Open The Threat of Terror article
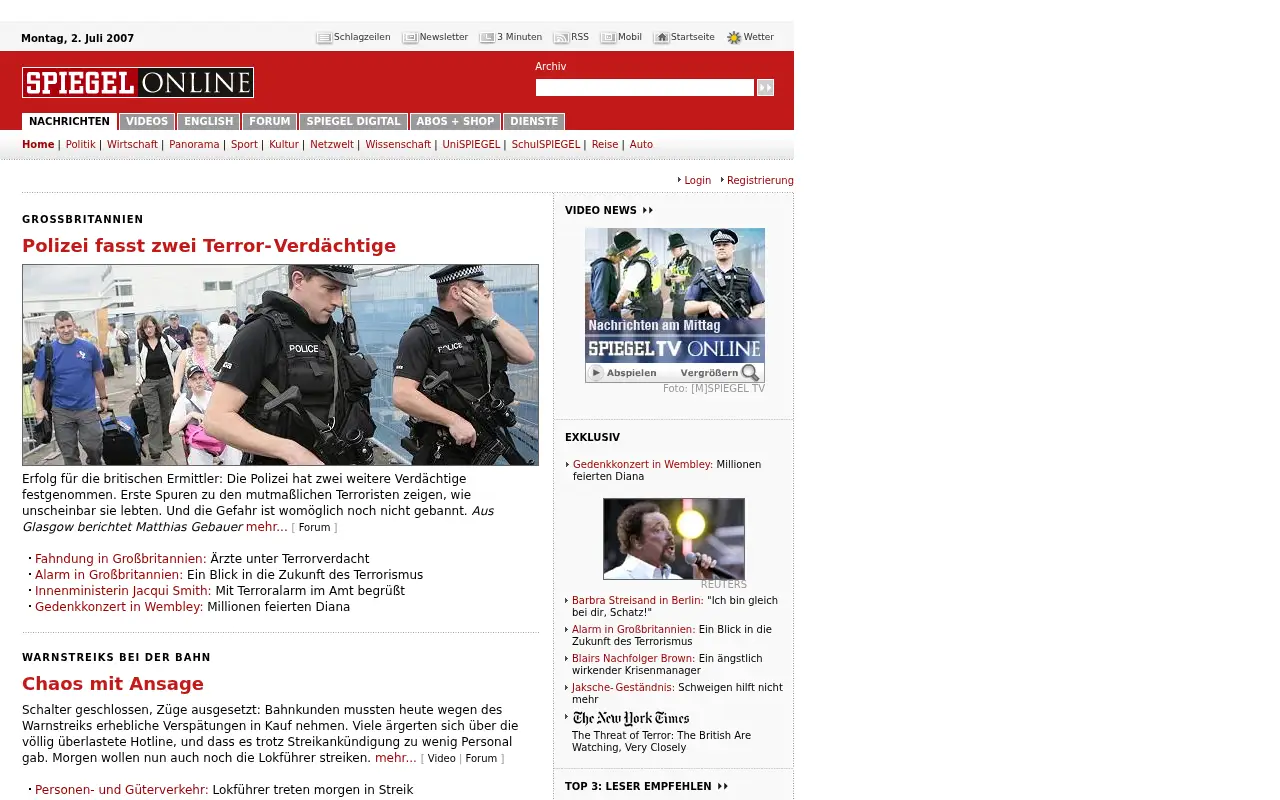 (x=661, y=742)
